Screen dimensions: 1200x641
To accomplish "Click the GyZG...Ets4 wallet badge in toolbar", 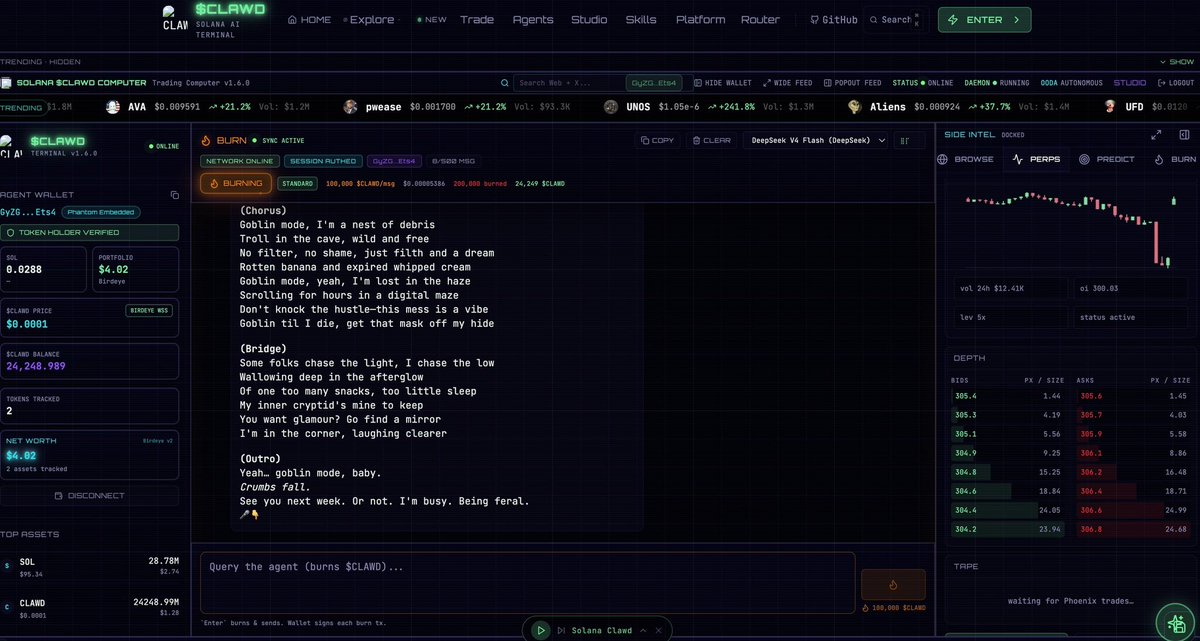I will [653, 83].
